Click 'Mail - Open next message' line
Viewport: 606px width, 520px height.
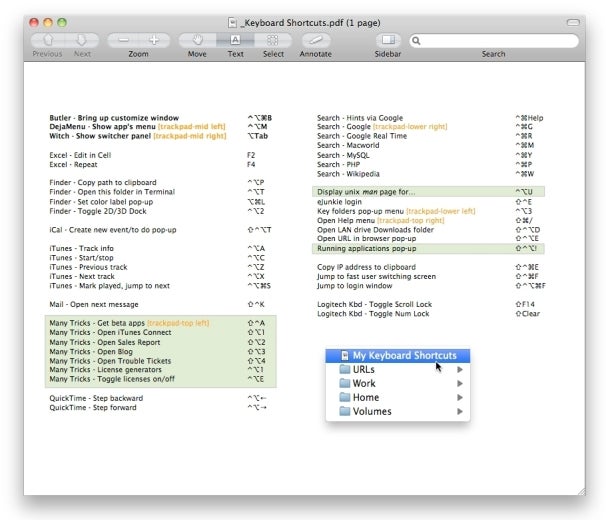tap(94, 304)
